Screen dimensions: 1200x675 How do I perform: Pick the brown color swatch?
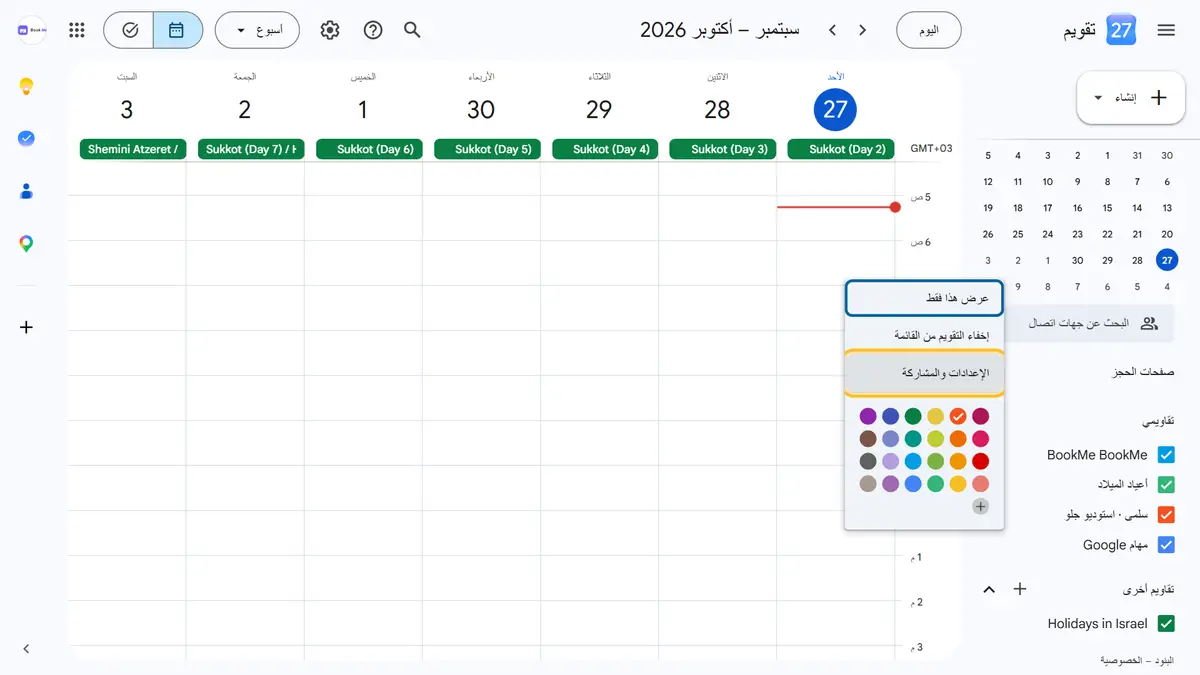coord(868,439)
